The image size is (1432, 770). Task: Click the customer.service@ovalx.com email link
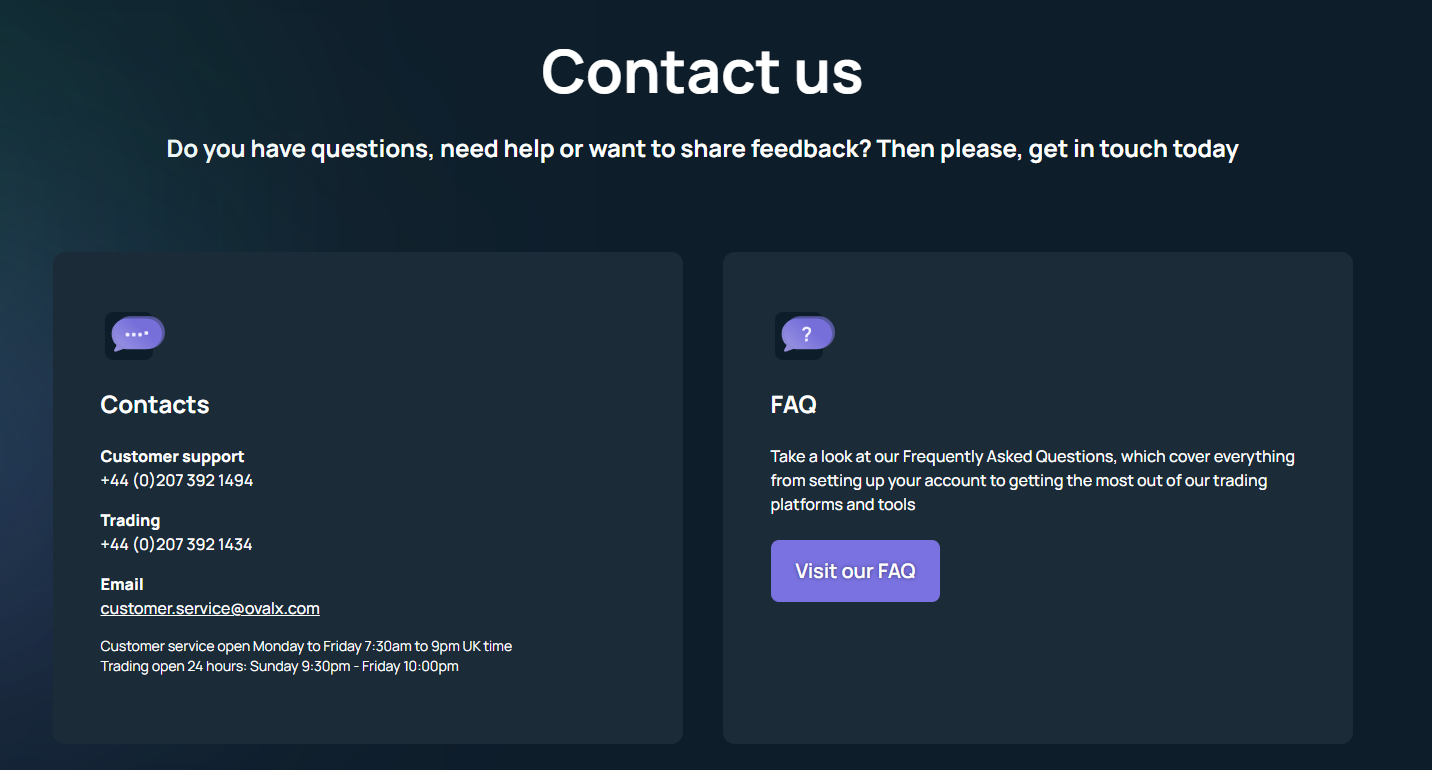(210, 608)
